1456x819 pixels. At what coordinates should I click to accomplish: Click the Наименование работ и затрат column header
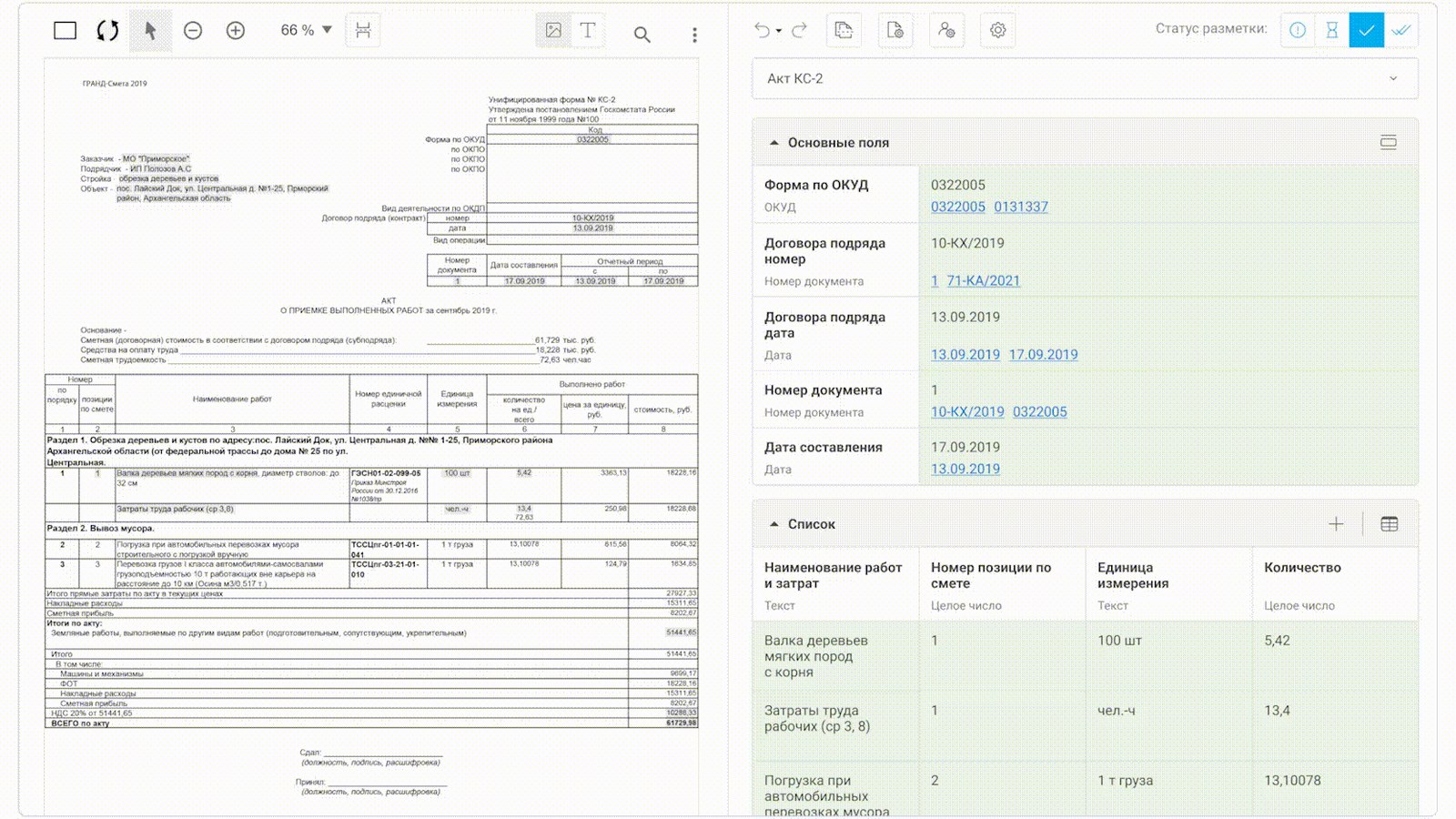click(835, 584)
